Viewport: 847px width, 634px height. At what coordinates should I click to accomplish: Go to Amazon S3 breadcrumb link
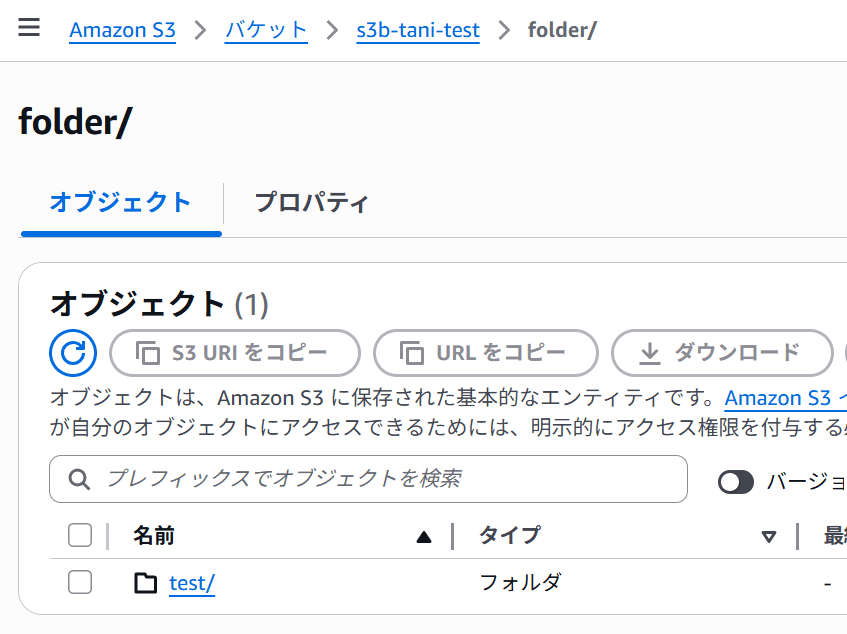(122, 30)
